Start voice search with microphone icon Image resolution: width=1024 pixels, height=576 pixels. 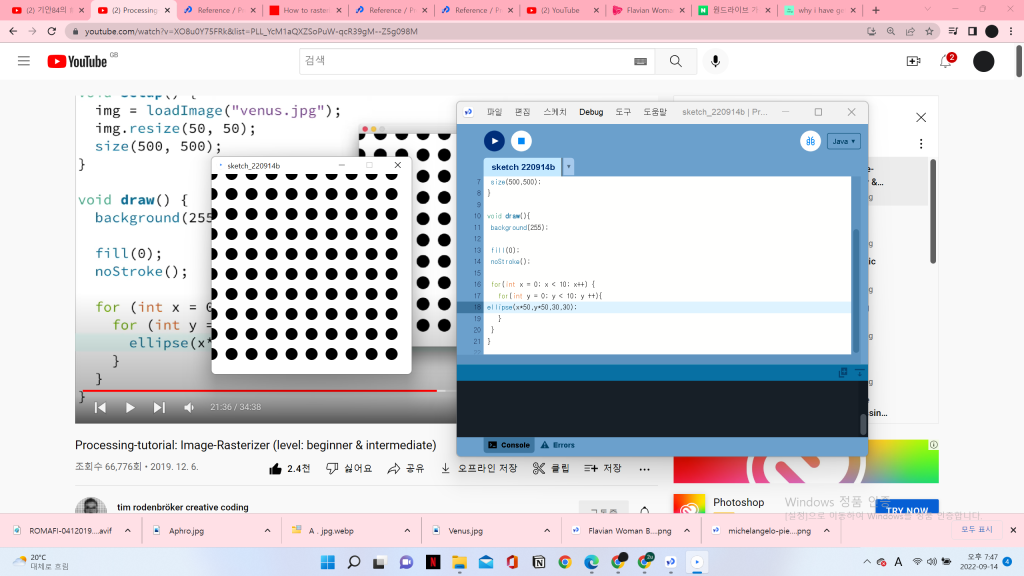click(716, 61)
